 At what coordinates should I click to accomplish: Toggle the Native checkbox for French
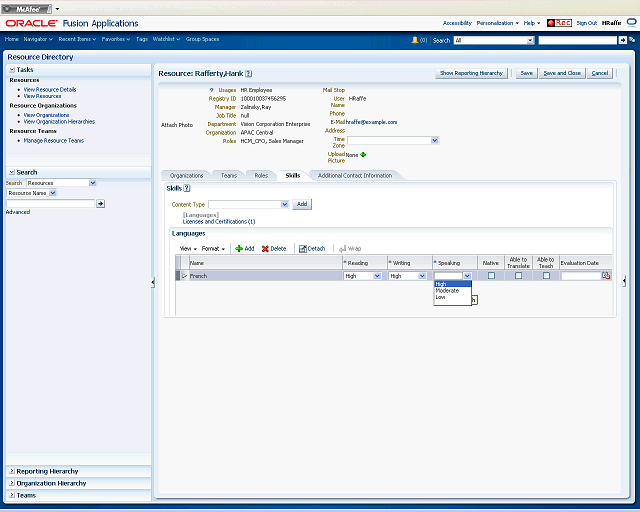tap(491, 276)
